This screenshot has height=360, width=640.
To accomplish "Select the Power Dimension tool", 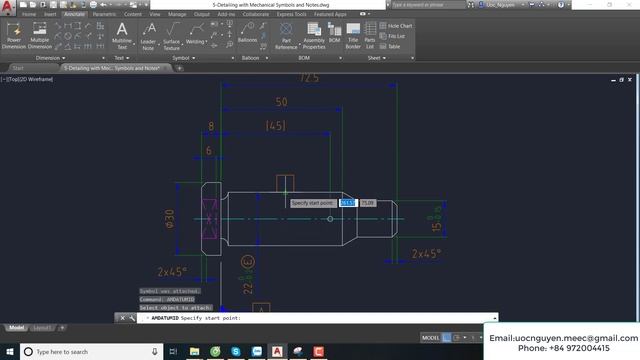I will [x=14, y=36].
